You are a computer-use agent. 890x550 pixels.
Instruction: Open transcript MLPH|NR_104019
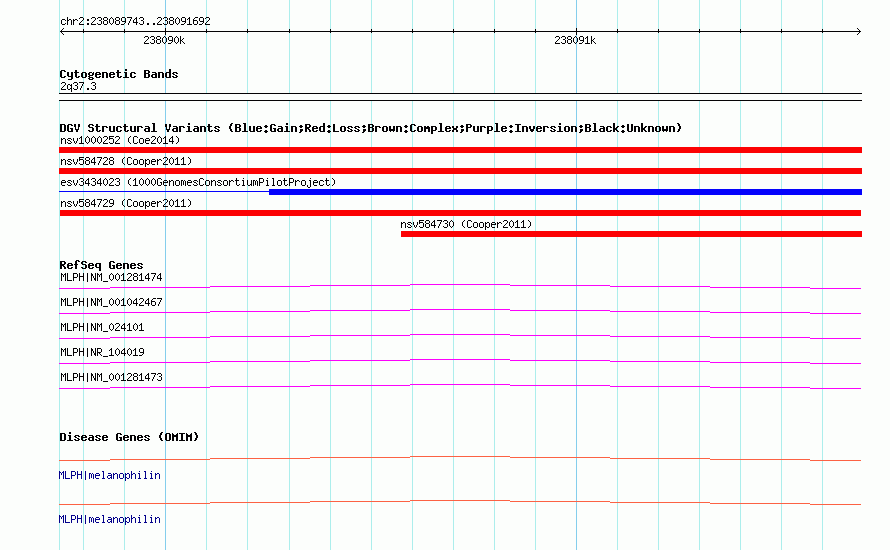pyautogui.click(x=102, y=352)
